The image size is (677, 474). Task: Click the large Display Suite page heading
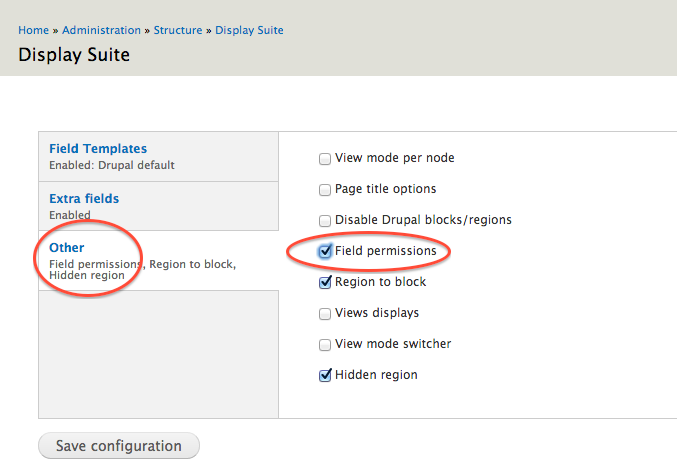point(74,55)
